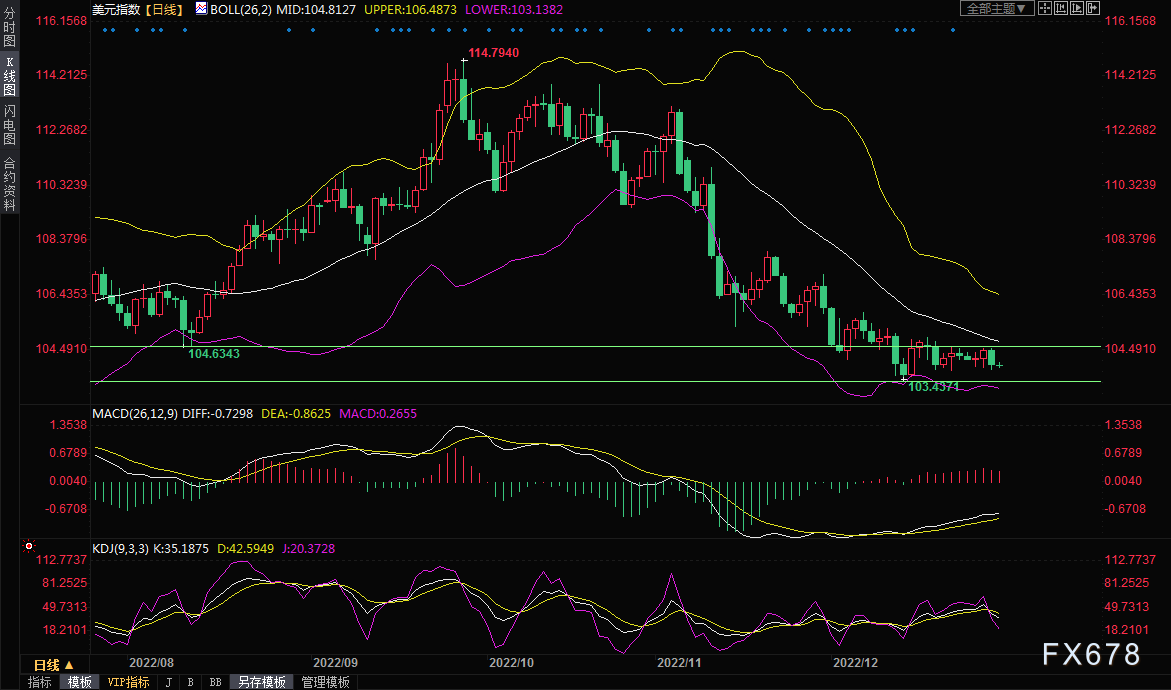Click the chart range measurement icon

coord(1063,8)
